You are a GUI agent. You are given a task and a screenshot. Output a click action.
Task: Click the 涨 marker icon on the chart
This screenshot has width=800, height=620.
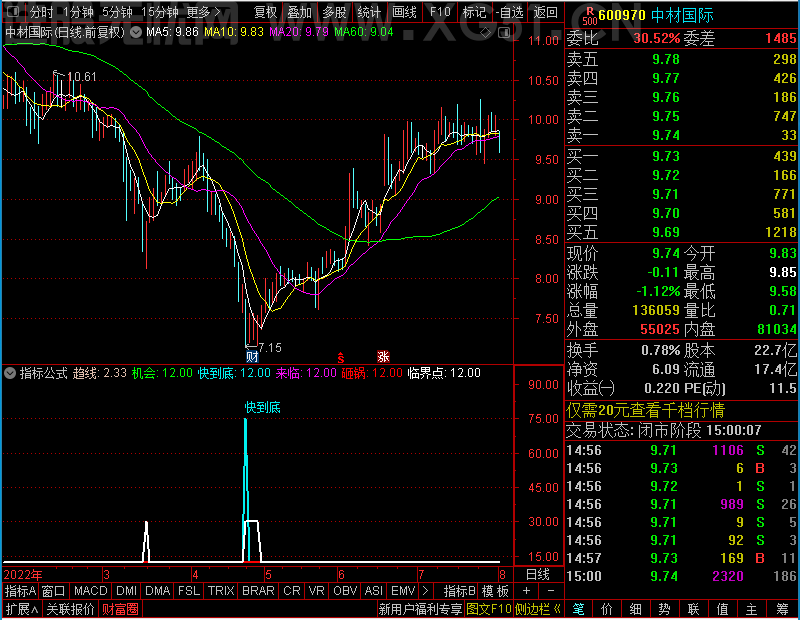point(383,356)
